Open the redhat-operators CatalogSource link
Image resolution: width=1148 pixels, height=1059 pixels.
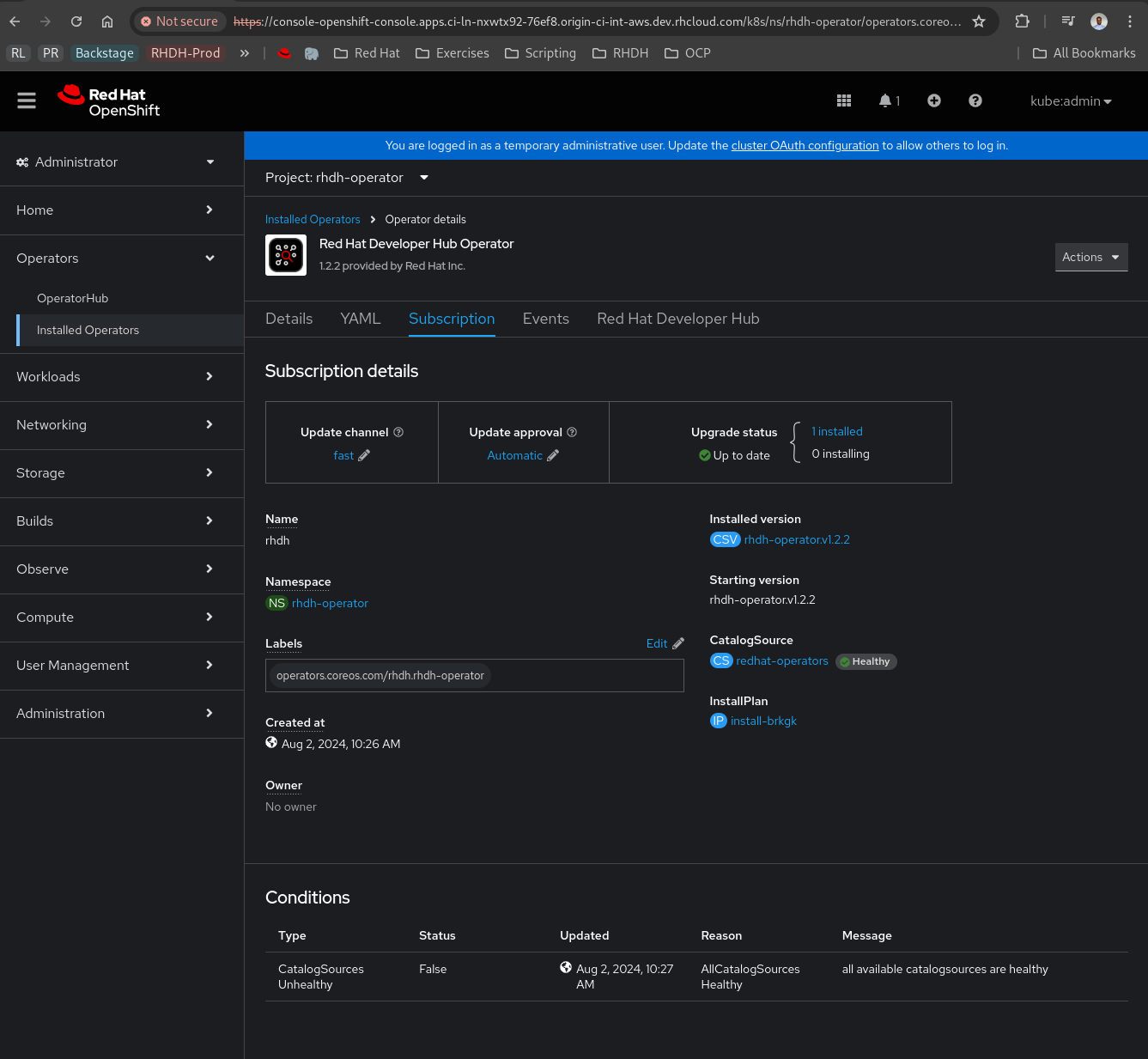(781, 661)
